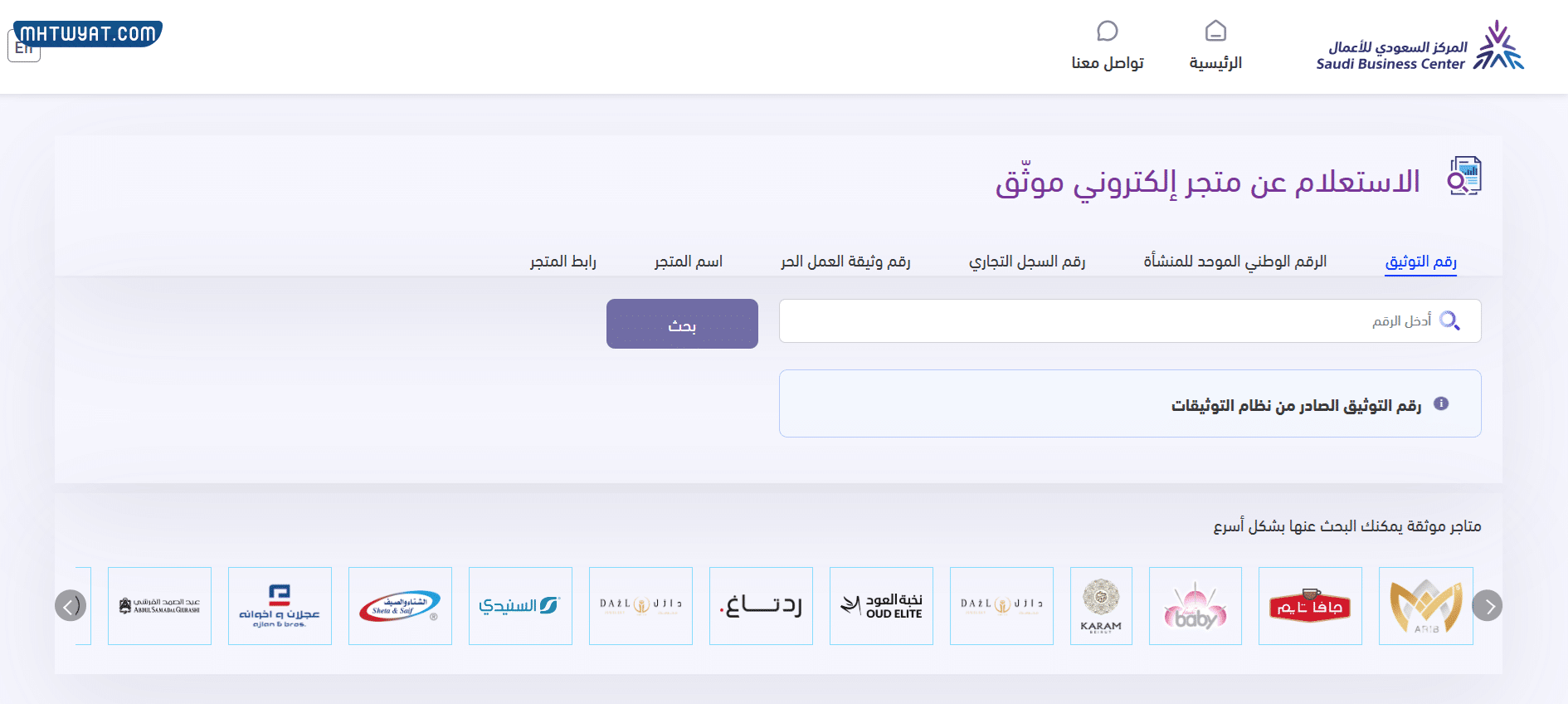Select the الرقم الوطني الموحد للمنشأة tab
The width and height of the screenshot is (1568, 704).
click(x=1235, y=262)
